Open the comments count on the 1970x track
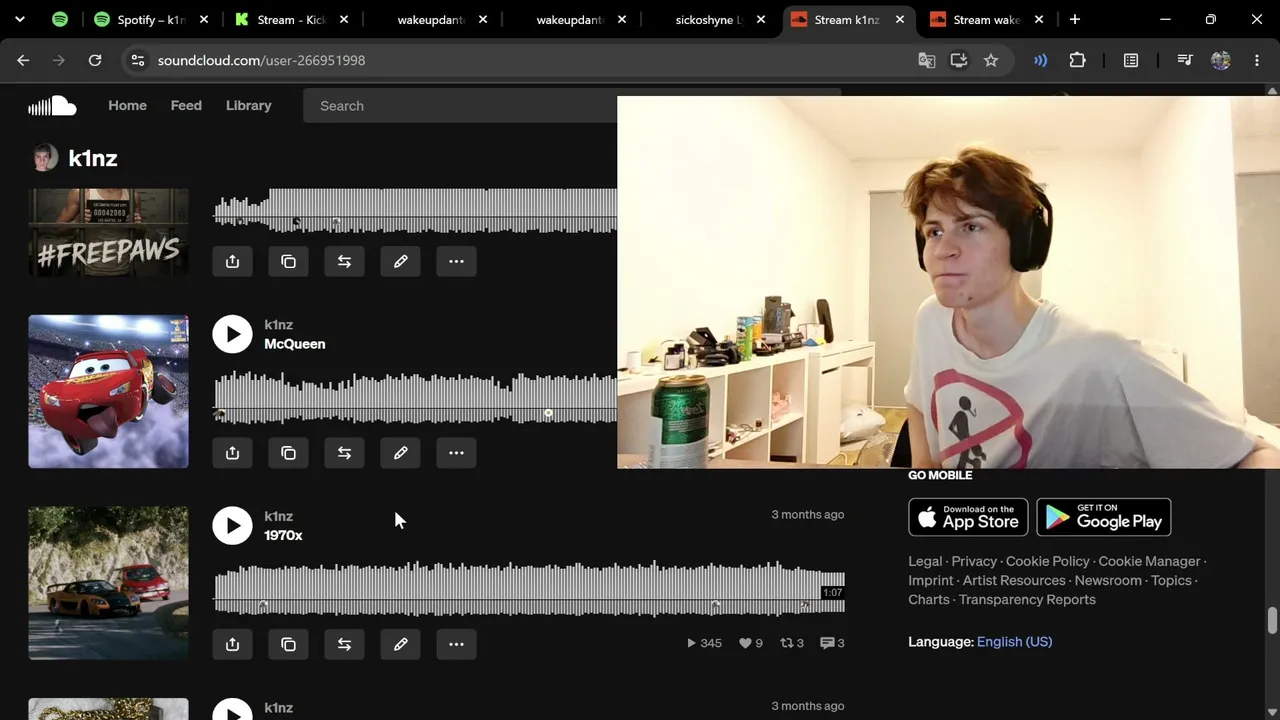The width and height of the screenshot is (1280, 720). point(832,643)
